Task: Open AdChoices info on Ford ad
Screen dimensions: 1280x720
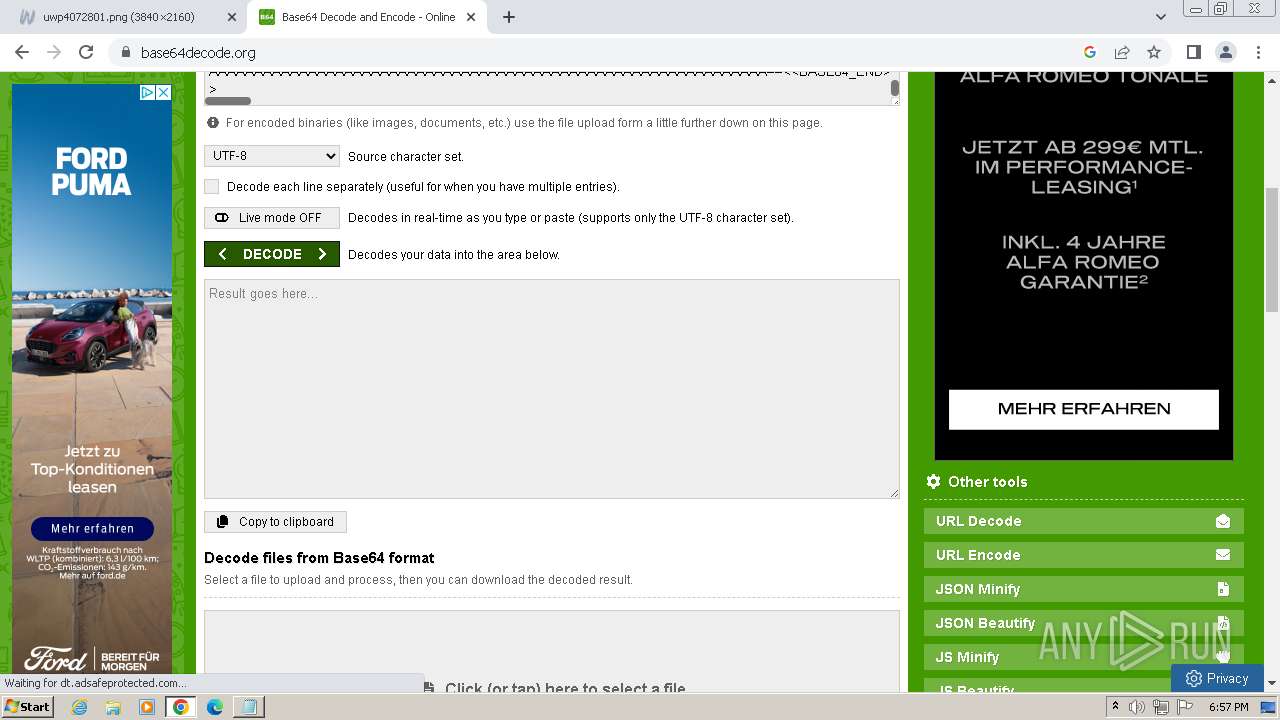Action: coord(147,92)
